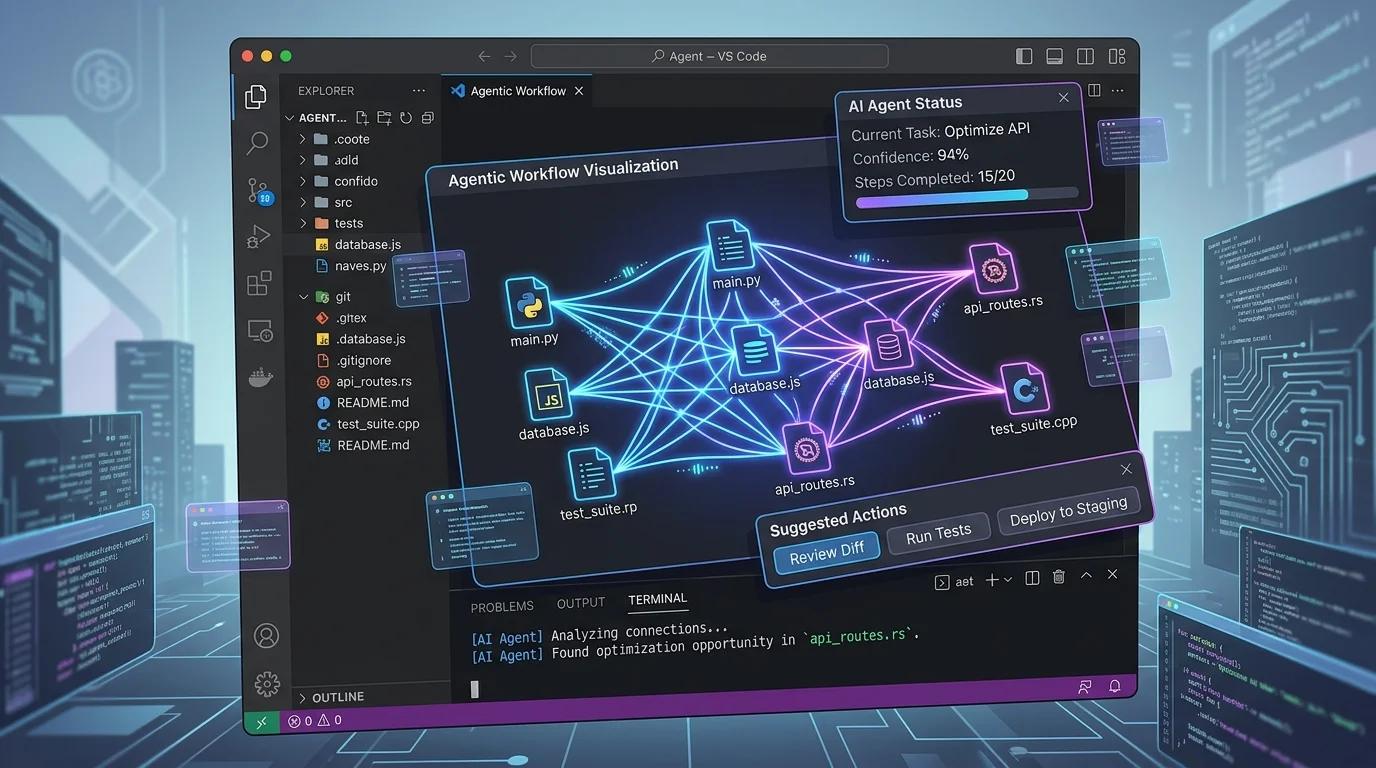Click the New File icon in Explorer header
The image size is (1376, 768).
[362, 117]
